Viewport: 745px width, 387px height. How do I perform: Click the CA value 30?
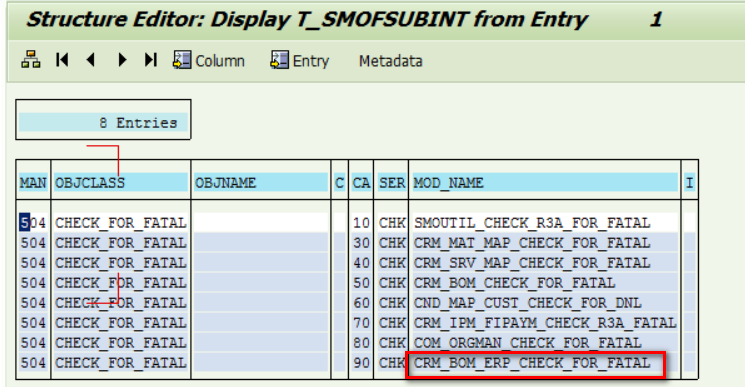pyautogui.click(x=361, y=243)
